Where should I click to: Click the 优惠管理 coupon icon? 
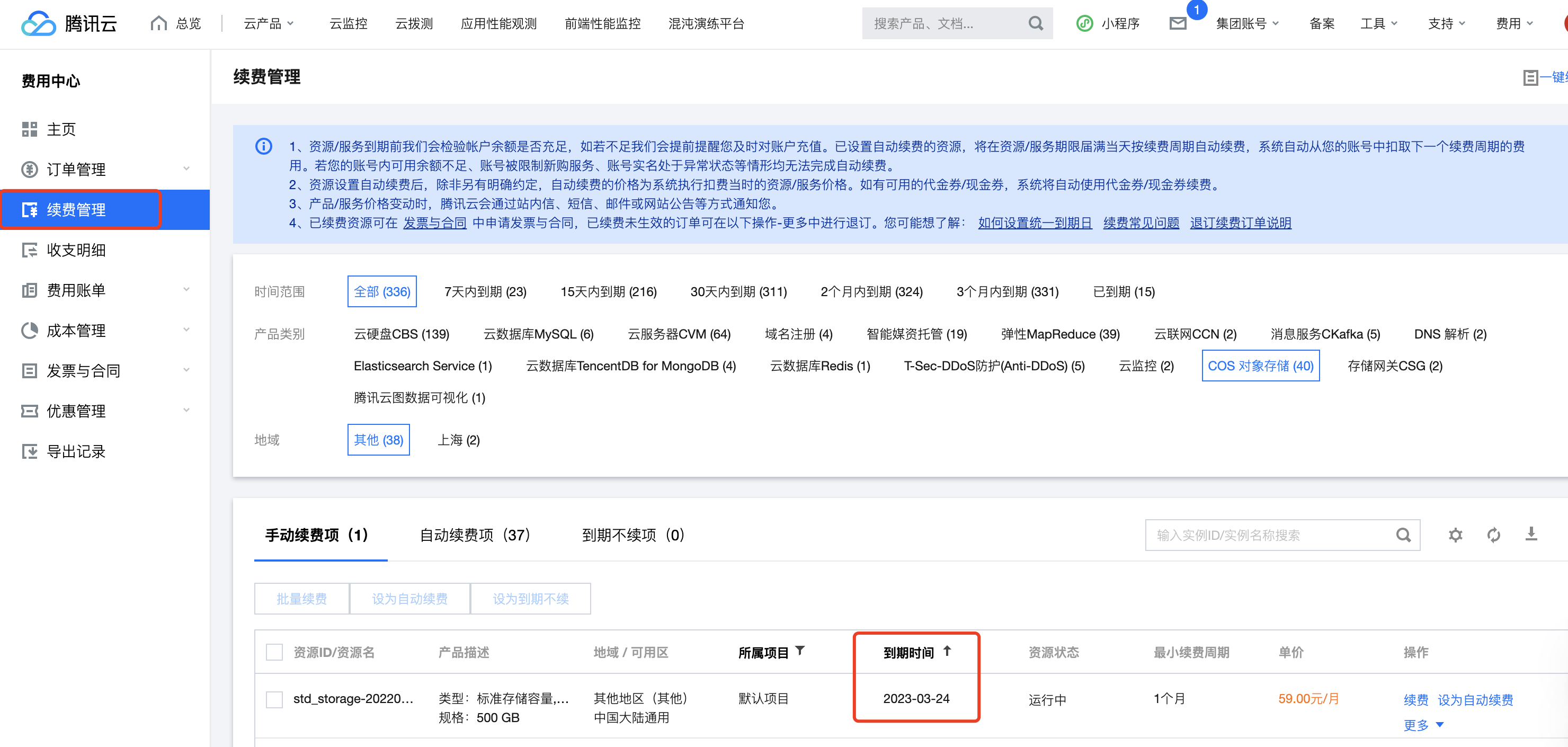coord(29,411)
